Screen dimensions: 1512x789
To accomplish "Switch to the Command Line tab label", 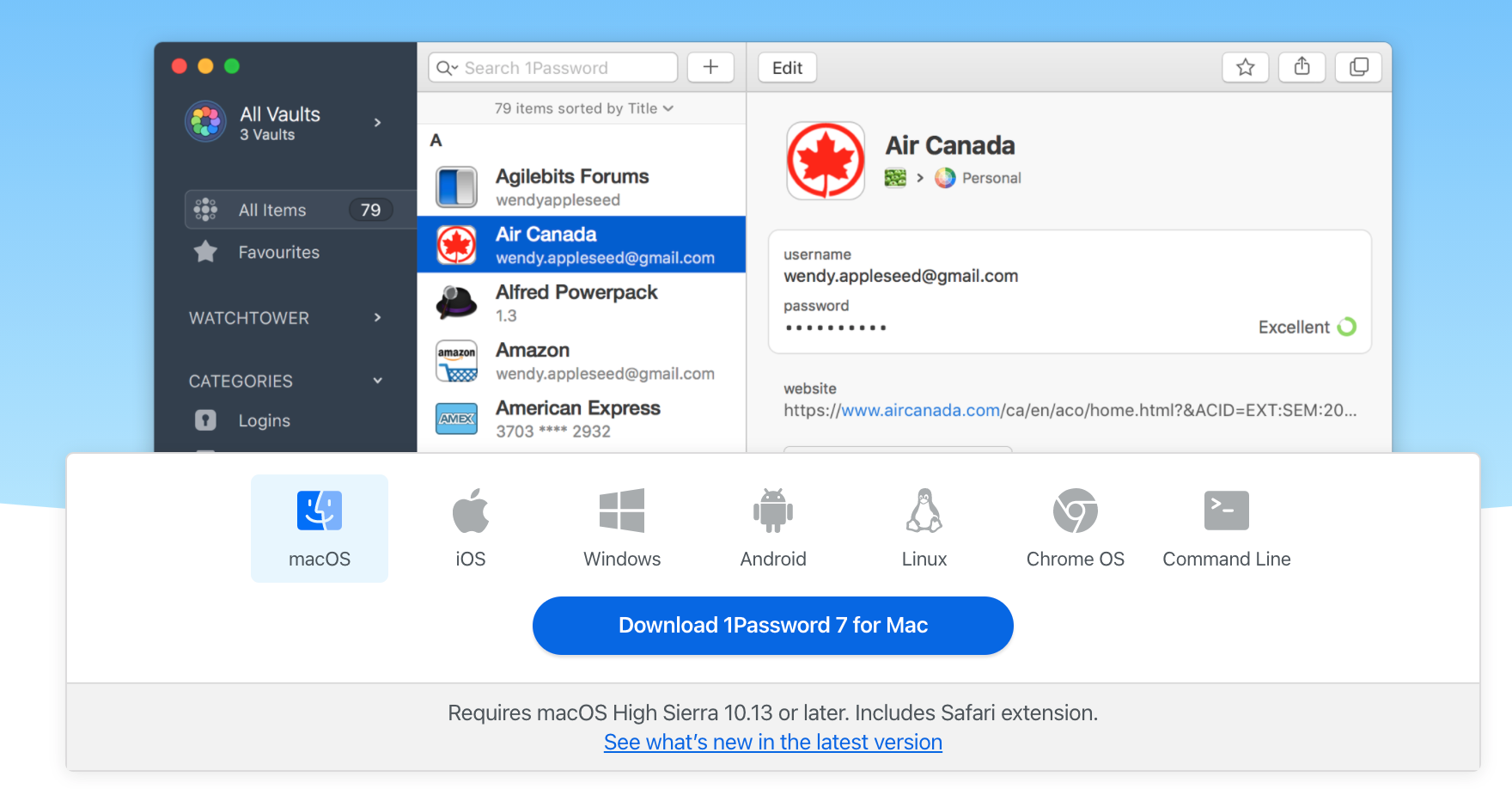I will (1227, 559).
